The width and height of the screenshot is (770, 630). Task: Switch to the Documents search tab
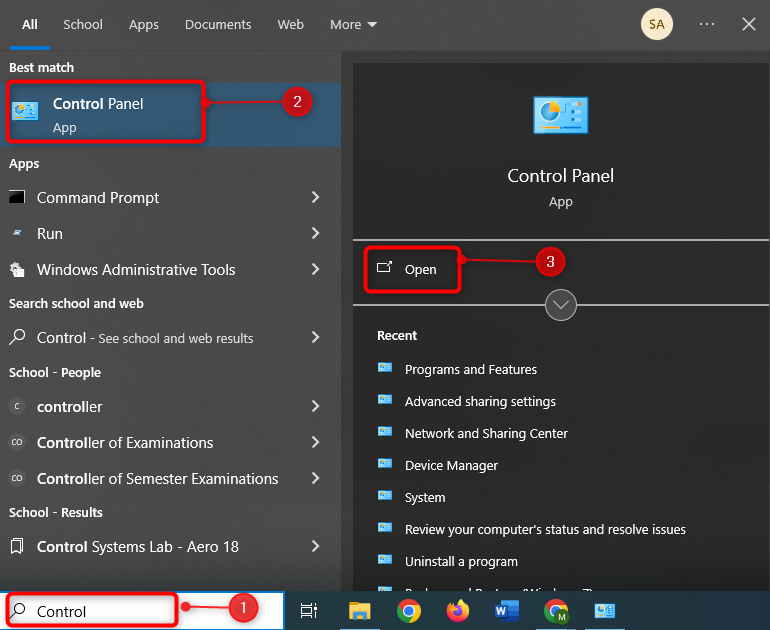coord(218,24)
